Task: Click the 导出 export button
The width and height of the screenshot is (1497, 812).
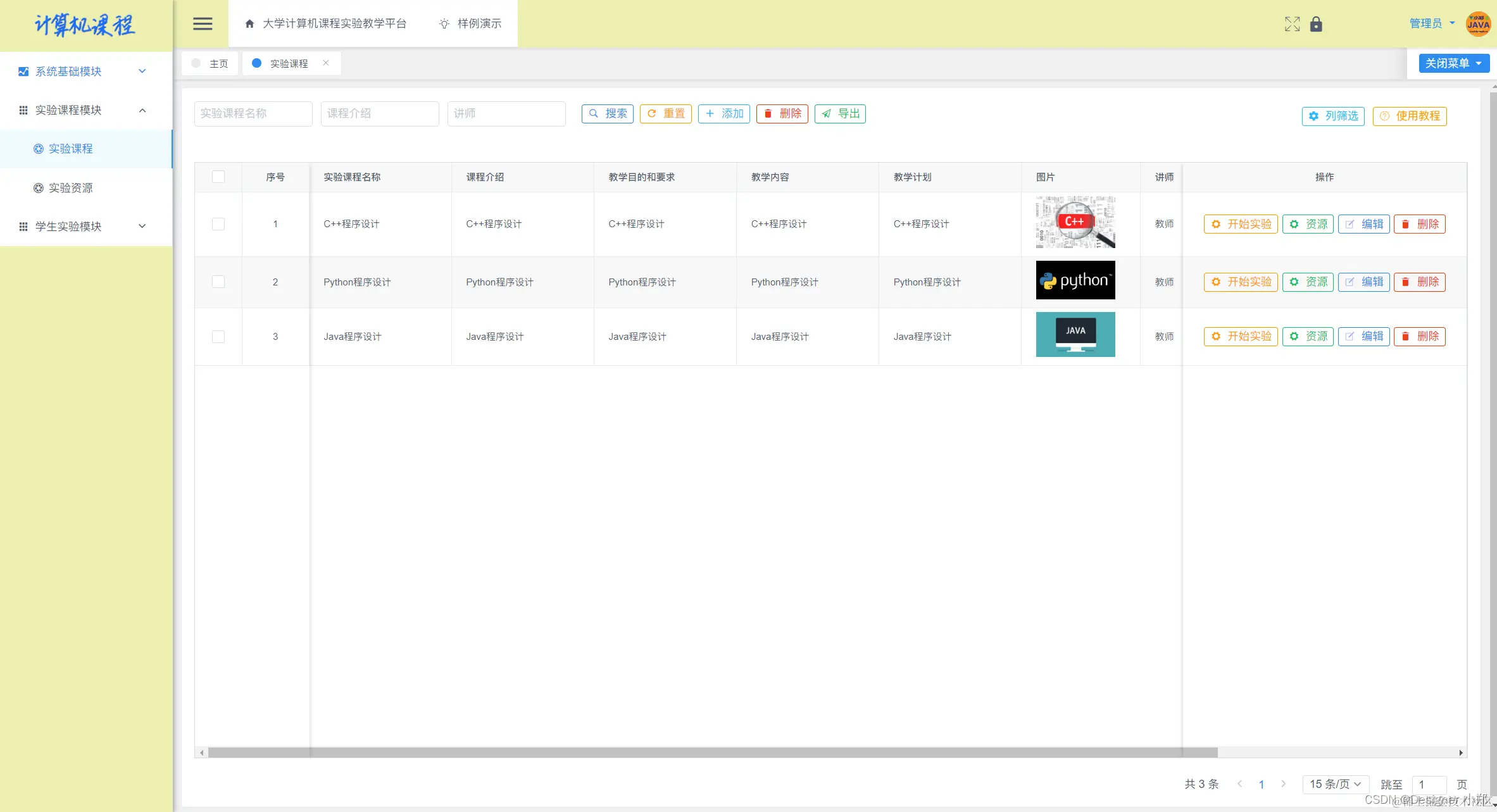Action: [840, 114]
